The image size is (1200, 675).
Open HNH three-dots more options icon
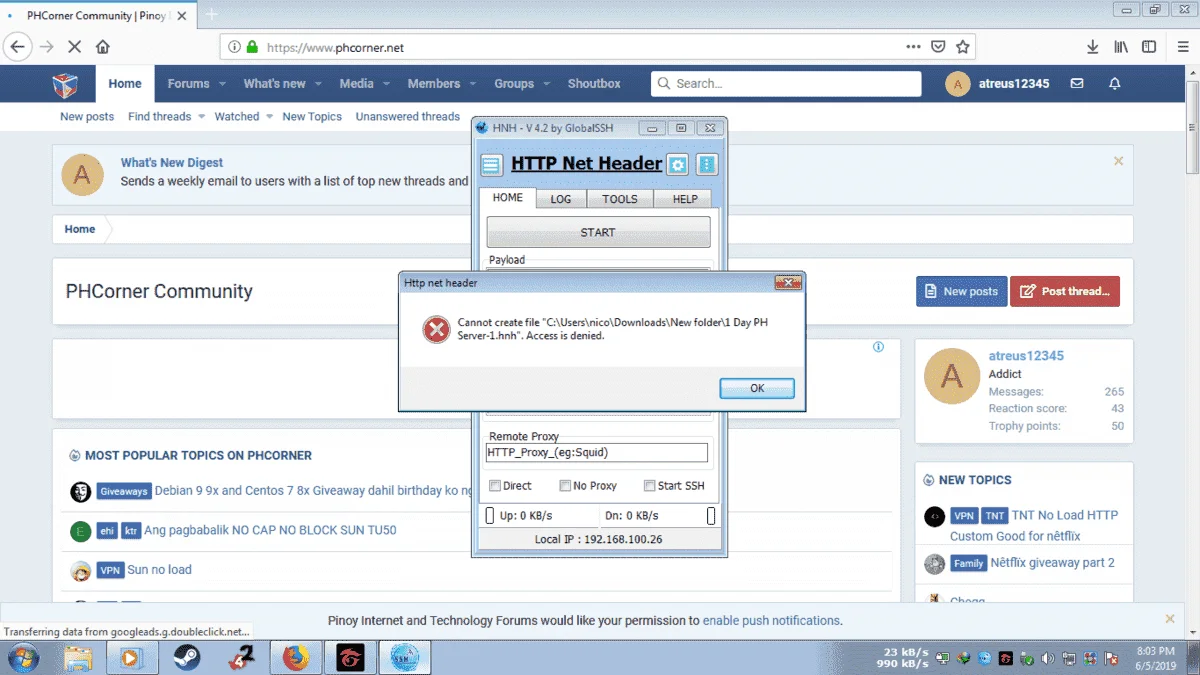(x=707, y=165)
